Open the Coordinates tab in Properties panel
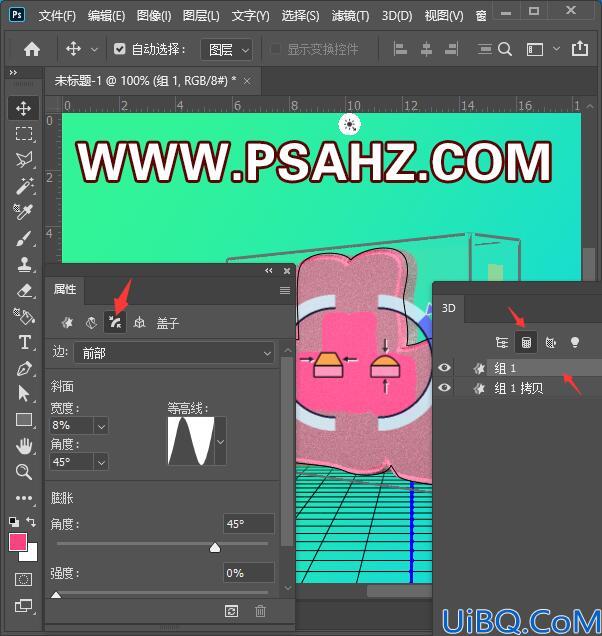The width and height of the screenshot is (602, 636). 140,322
